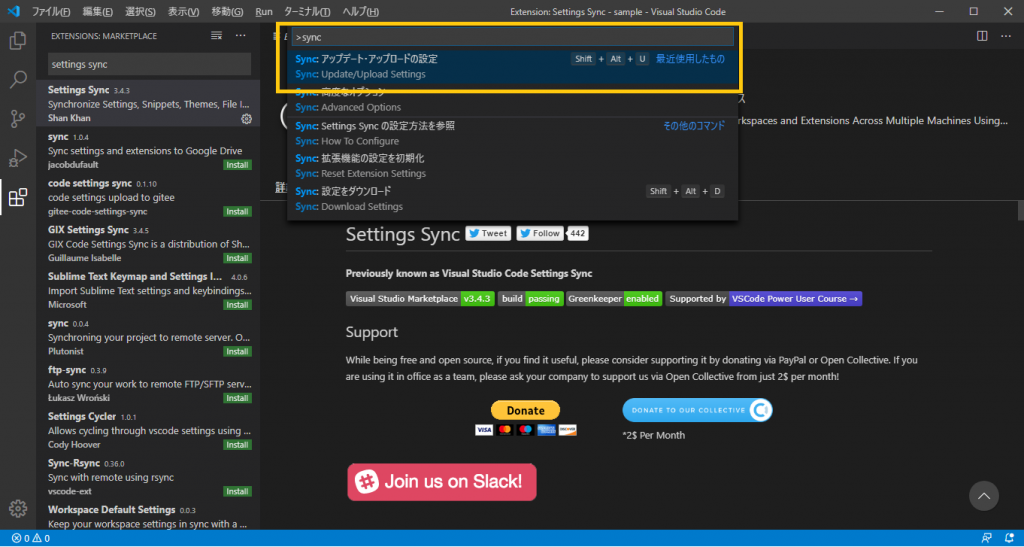The image size is (1024, 547).
Task: Select Sync: Download Settings command
Action: click(513, 198)
